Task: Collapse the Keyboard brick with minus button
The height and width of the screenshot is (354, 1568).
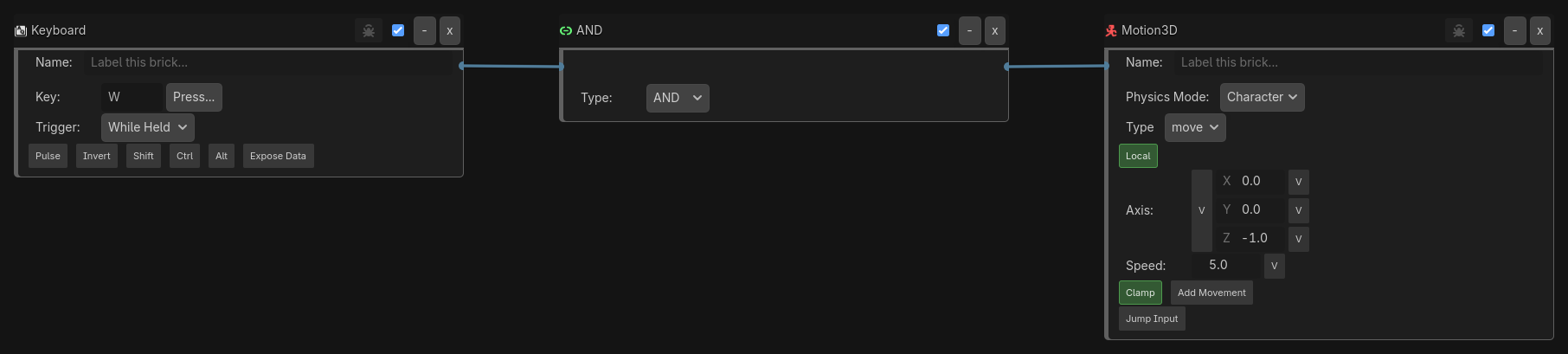Action: 424,30
